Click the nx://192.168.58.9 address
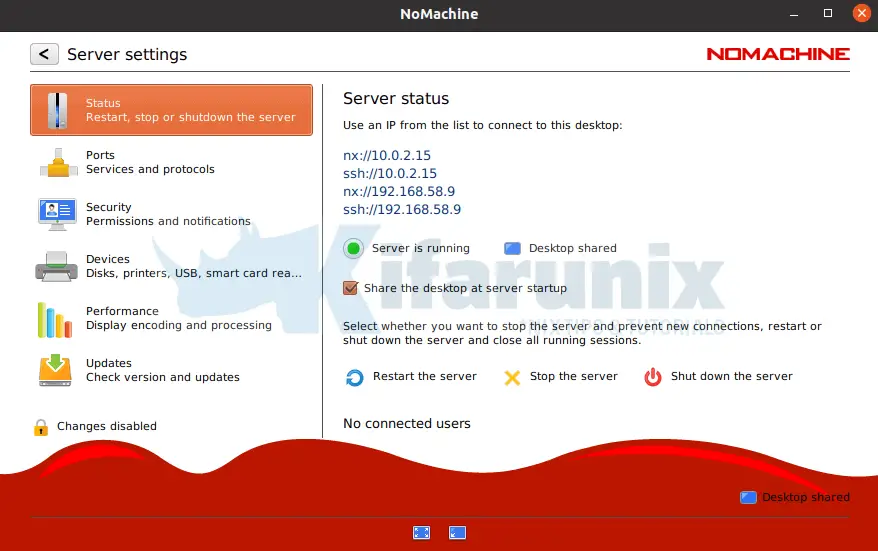This screenshot has height=551, width=878. click(399, 192)
